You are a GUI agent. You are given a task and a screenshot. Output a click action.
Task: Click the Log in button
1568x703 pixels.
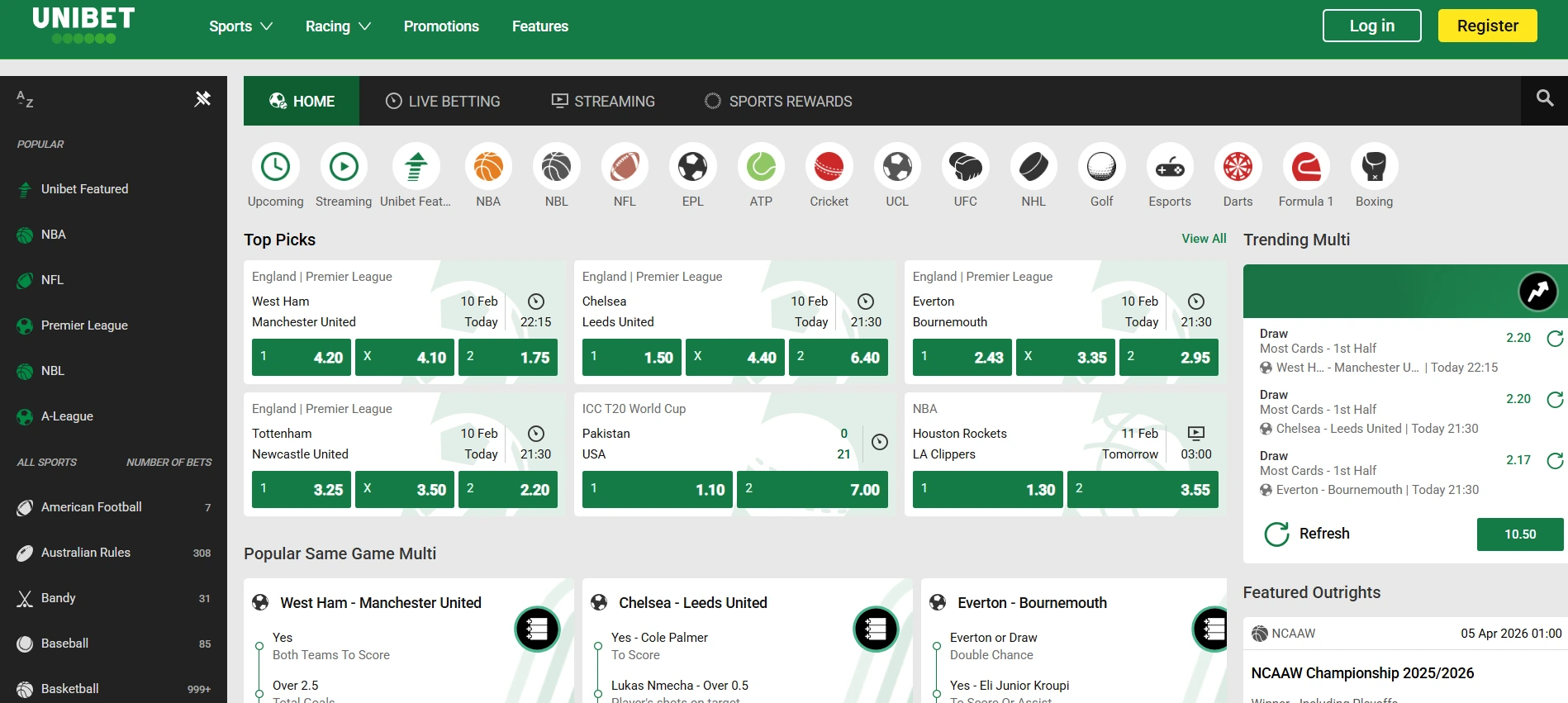pos(1372,26)
